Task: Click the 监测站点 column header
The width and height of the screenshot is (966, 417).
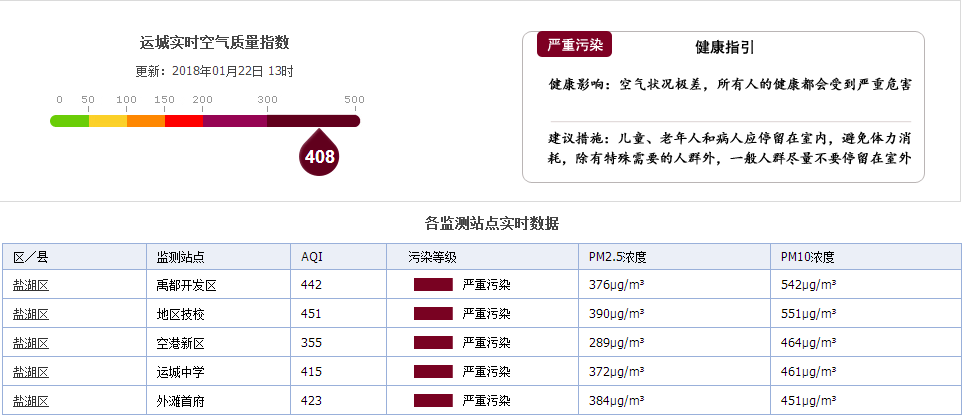Action: click(x=219, y=257)
